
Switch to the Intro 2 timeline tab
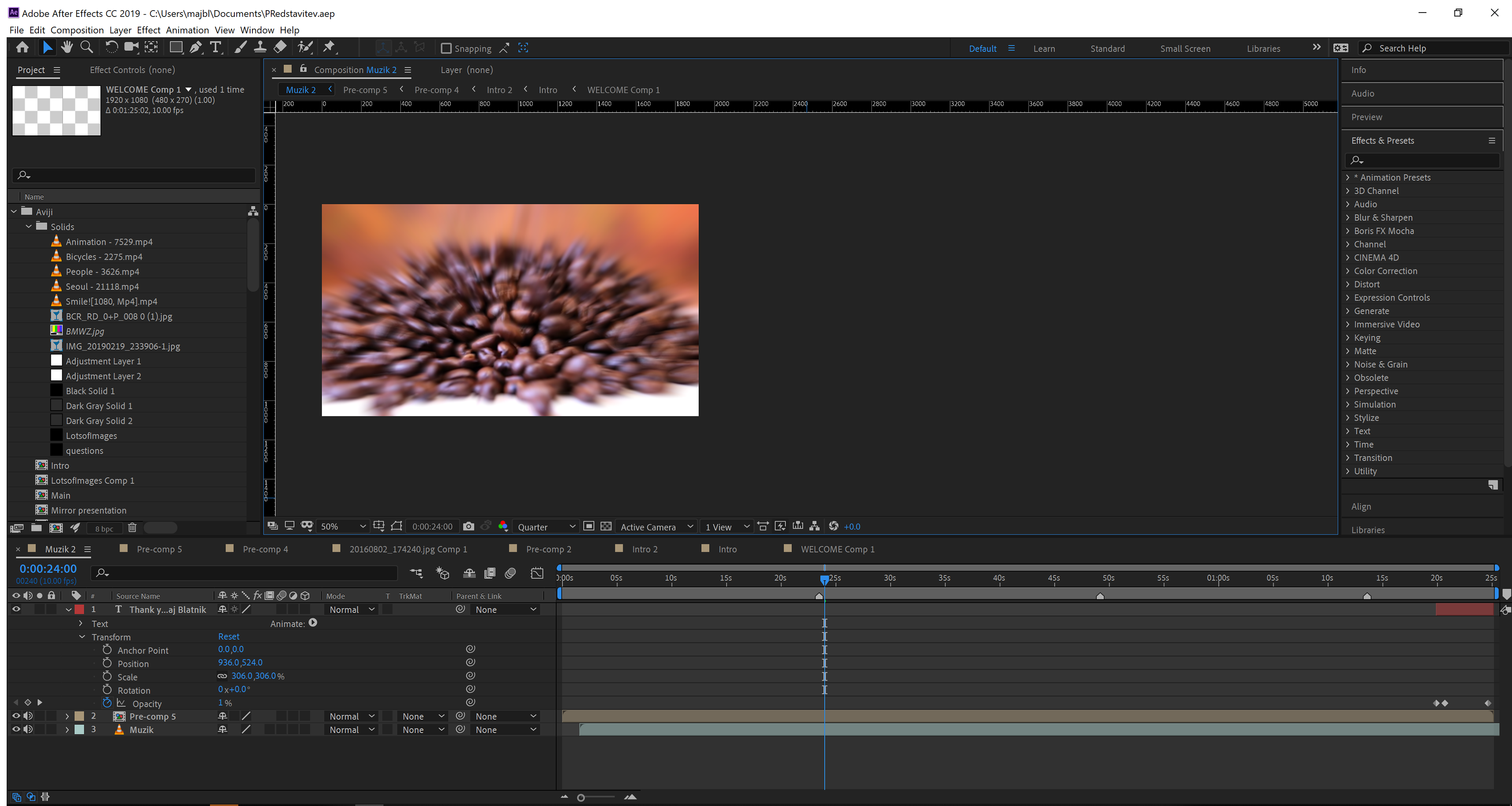tap(645, 549)
